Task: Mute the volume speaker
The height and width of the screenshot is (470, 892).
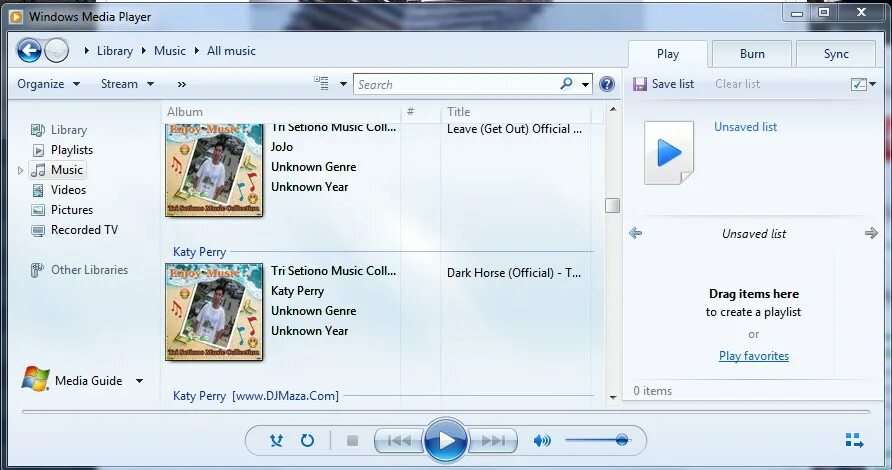Action: [542, 440]
